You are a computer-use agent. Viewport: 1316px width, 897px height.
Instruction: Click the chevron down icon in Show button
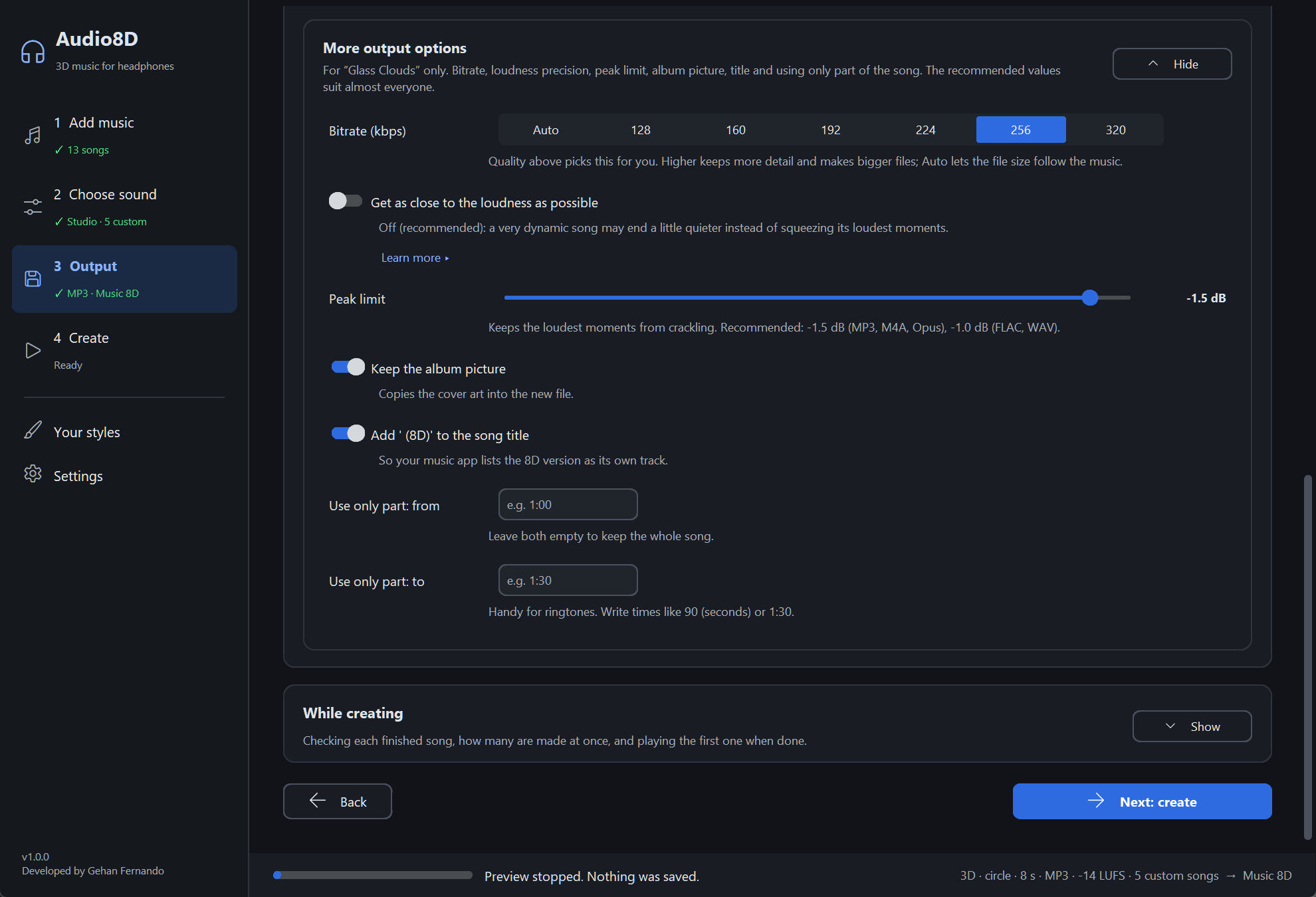[x=1170, y=726]
